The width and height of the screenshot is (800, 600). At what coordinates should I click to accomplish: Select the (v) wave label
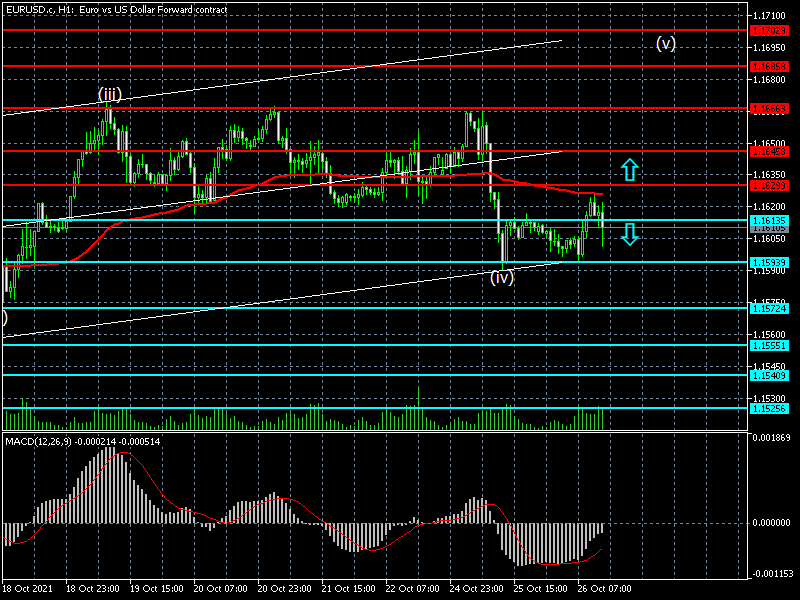(x=666, y=43)
